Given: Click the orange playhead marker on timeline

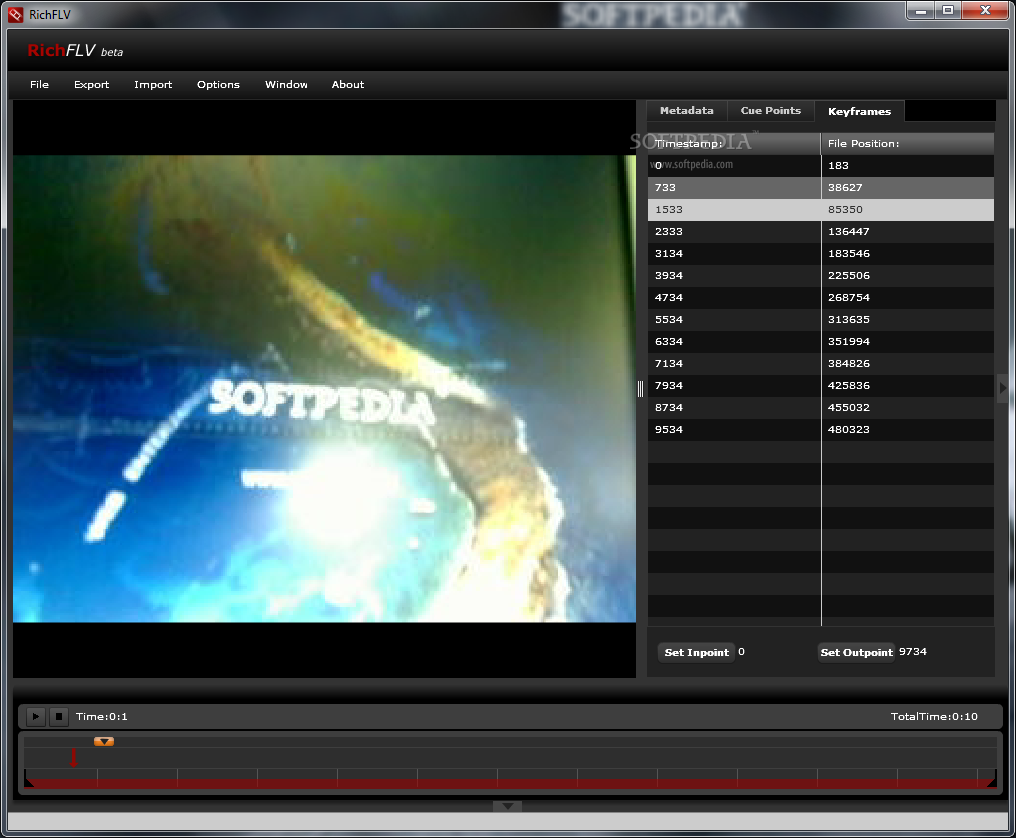Looking at the screenshot, I should pos(104,741).
